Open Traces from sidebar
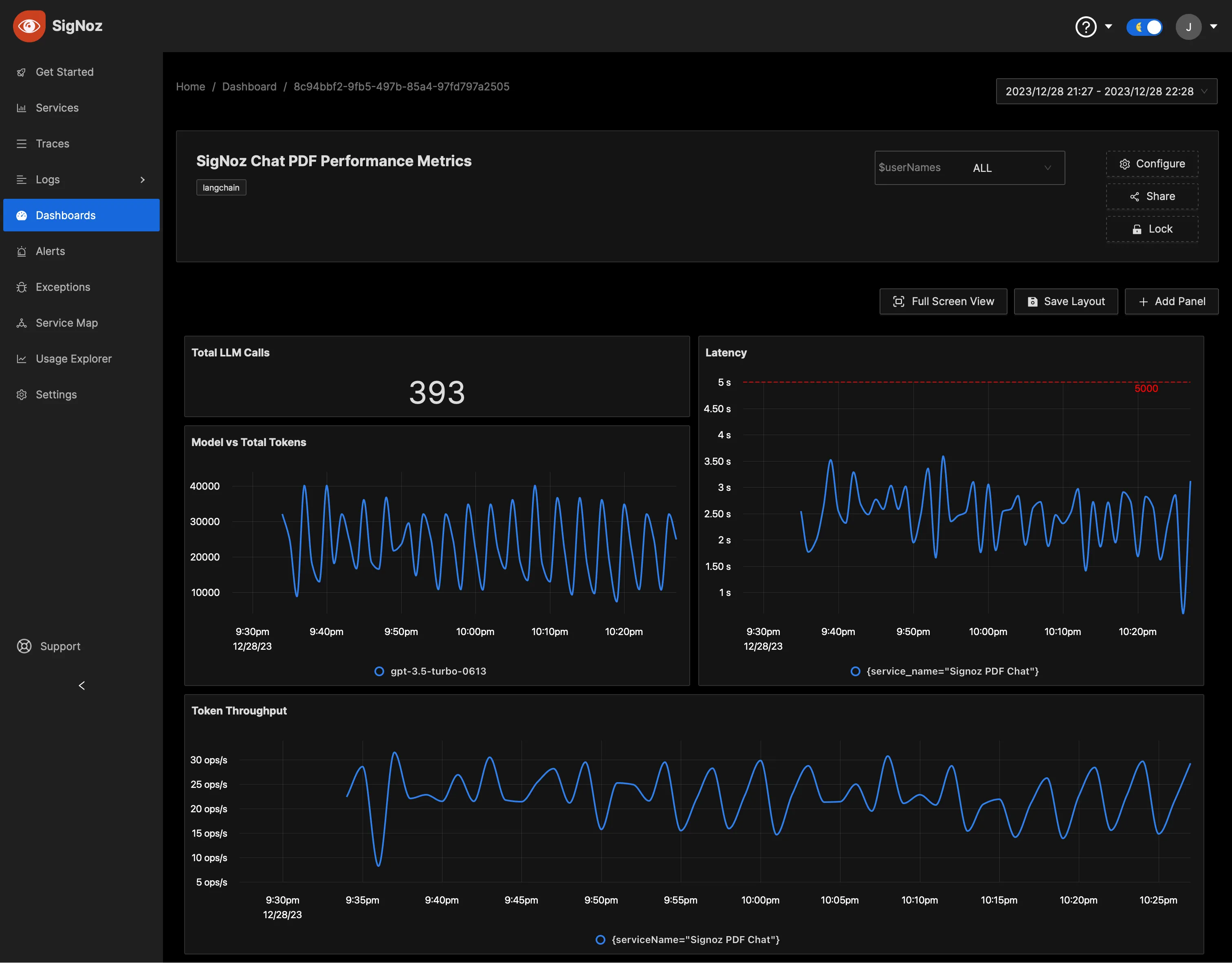The image size is (1232, 963). pos(81,144)
